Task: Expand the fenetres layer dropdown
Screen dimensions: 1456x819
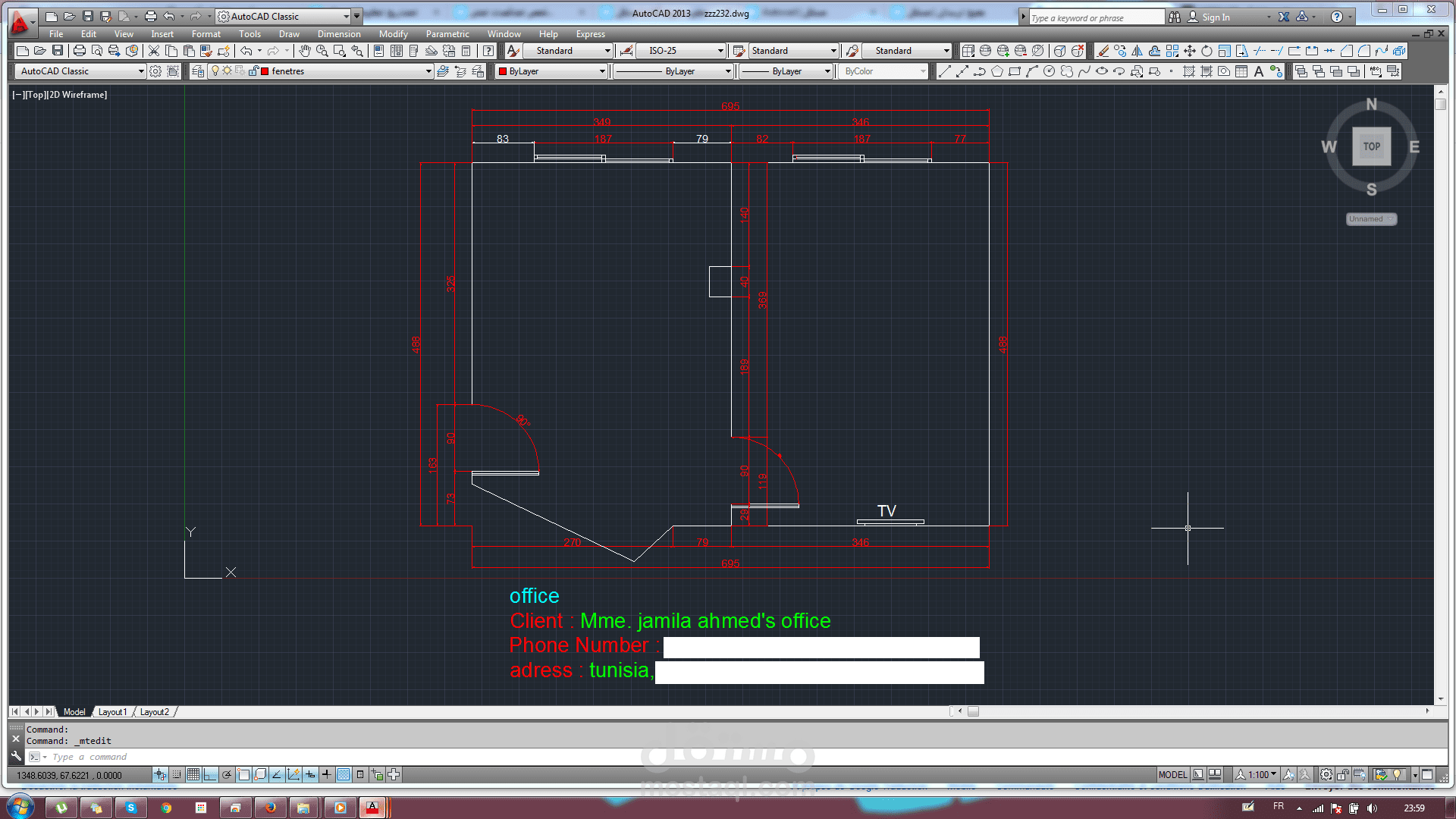Action: point(428,71)
